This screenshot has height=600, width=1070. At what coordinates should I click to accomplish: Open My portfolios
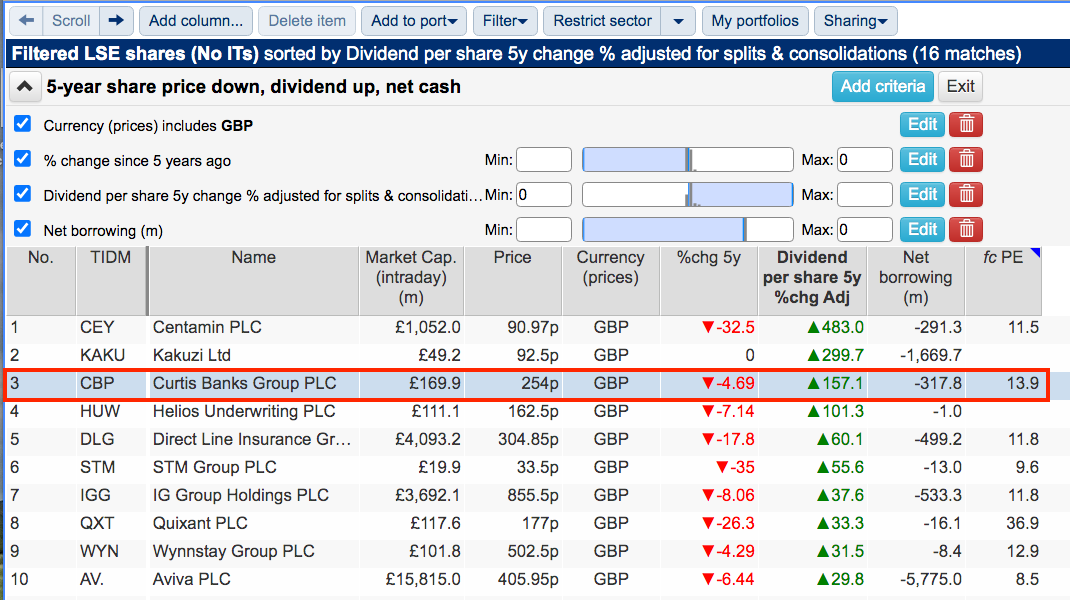click(755, 21)
